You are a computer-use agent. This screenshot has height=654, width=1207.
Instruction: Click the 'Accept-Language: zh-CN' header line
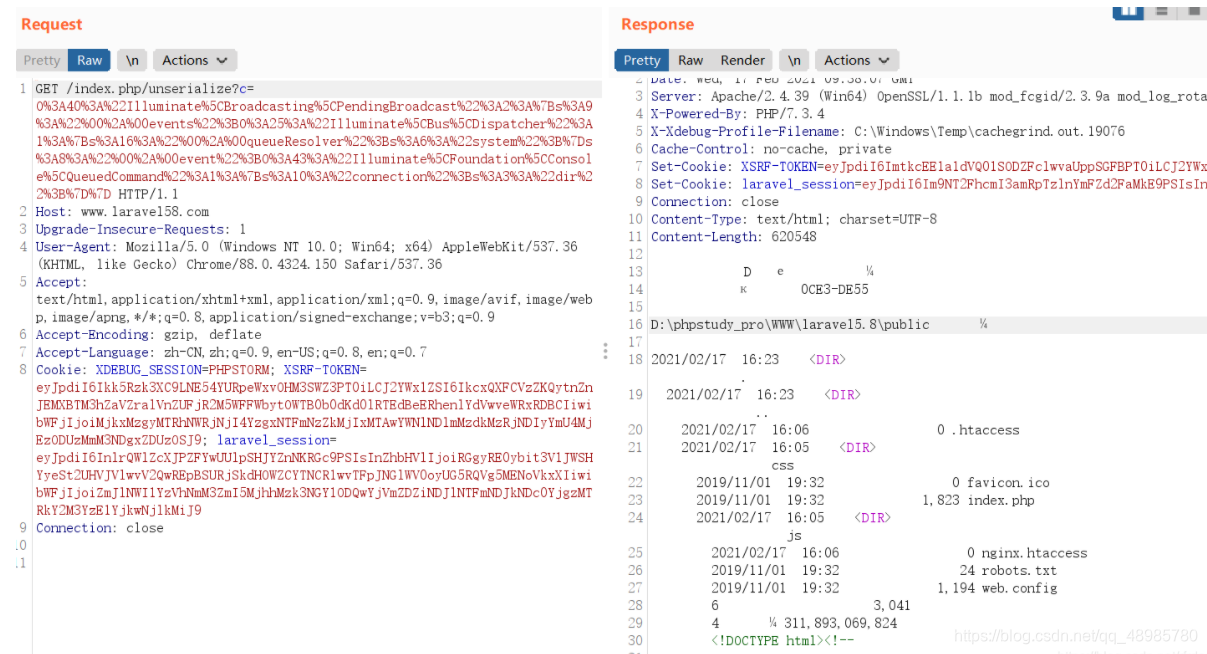tap(231, 352)
